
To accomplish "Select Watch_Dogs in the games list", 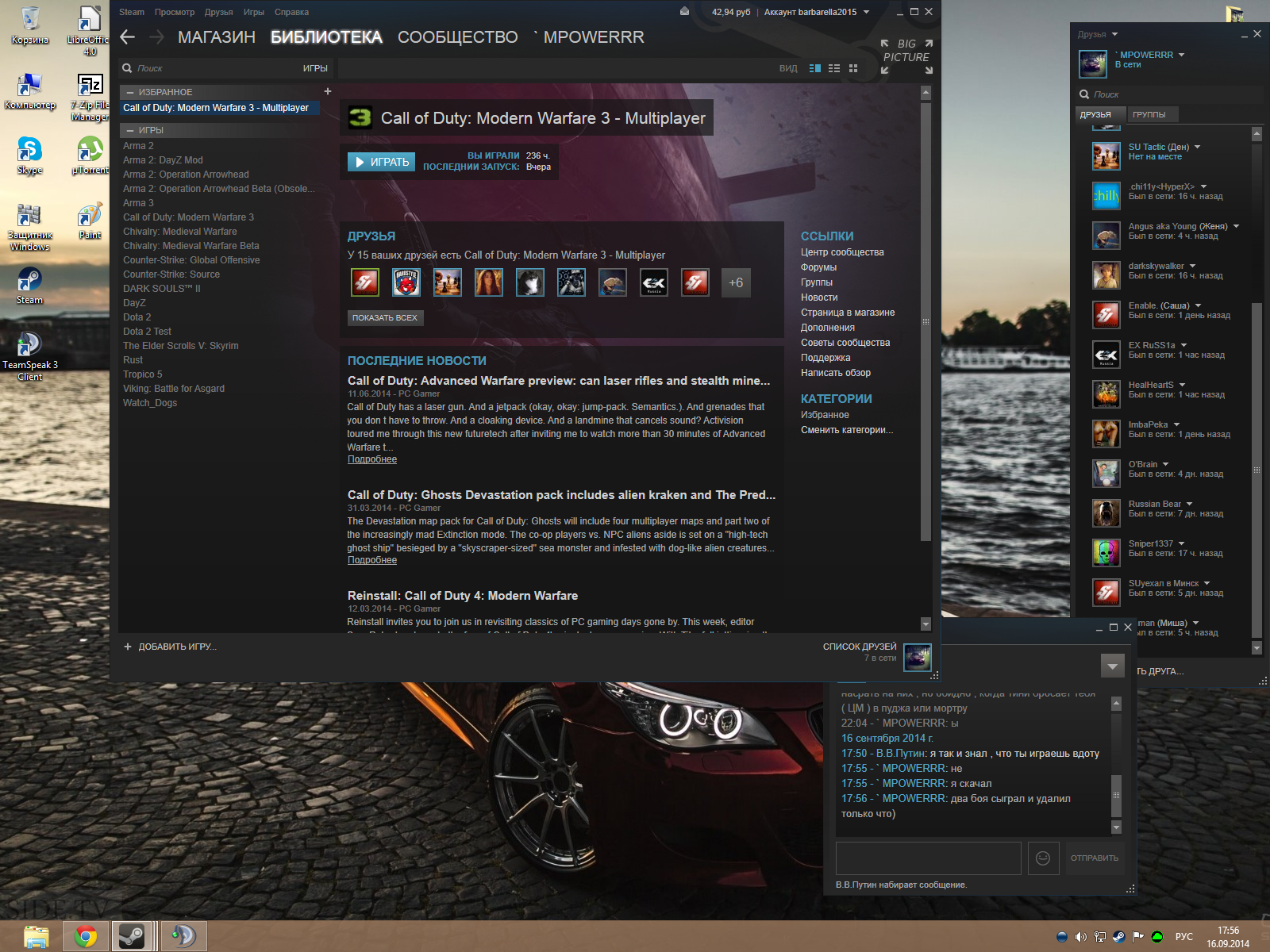I will coord(150,403).
